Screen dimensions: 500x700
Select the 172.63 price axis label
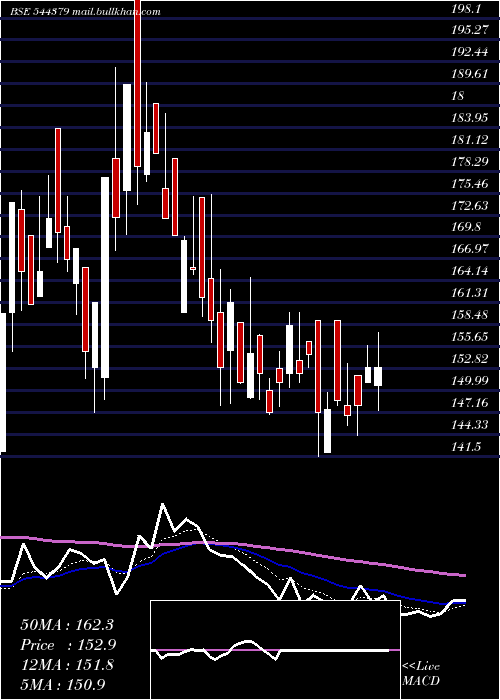coord(469,205)
